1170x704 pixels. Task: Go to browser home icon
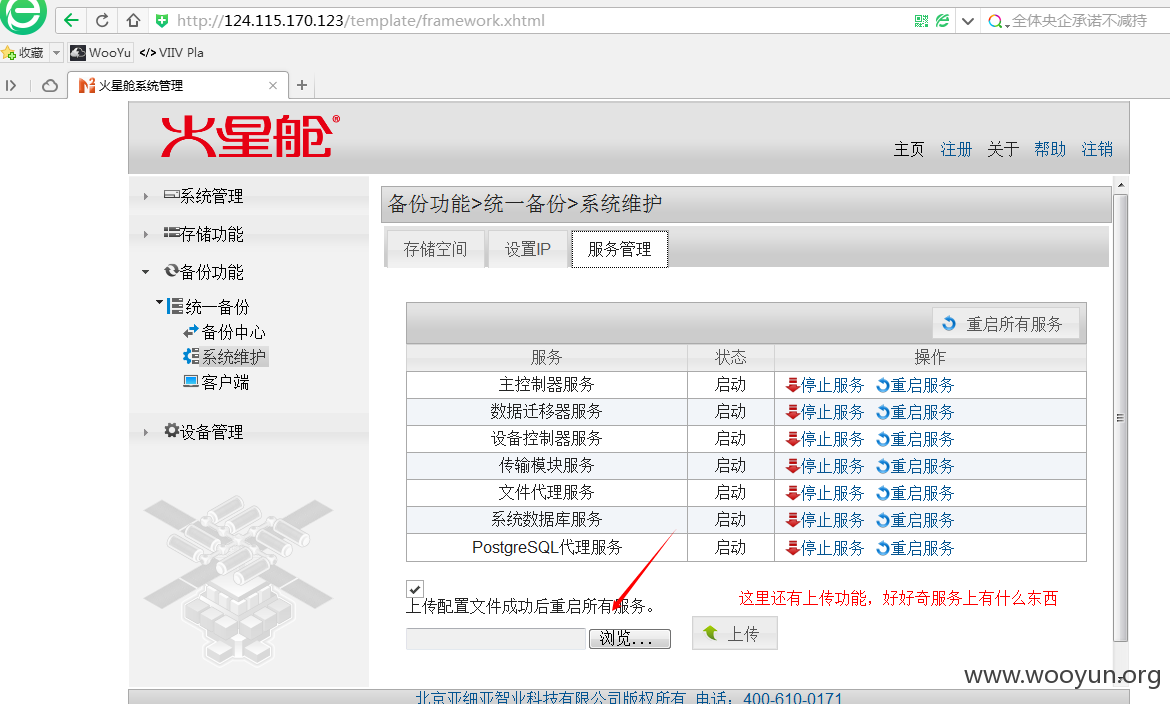point(133,20)
